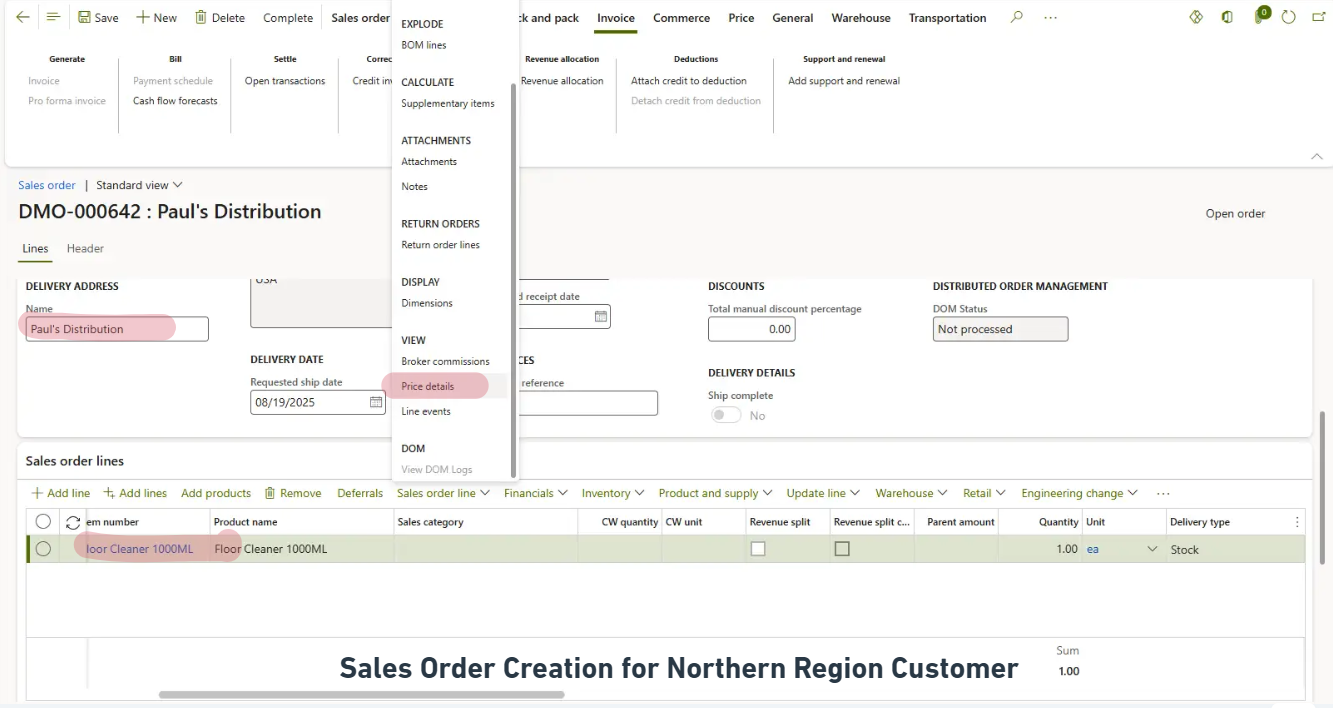Click the horizontal scrollbar under the grid

point(361,694)
